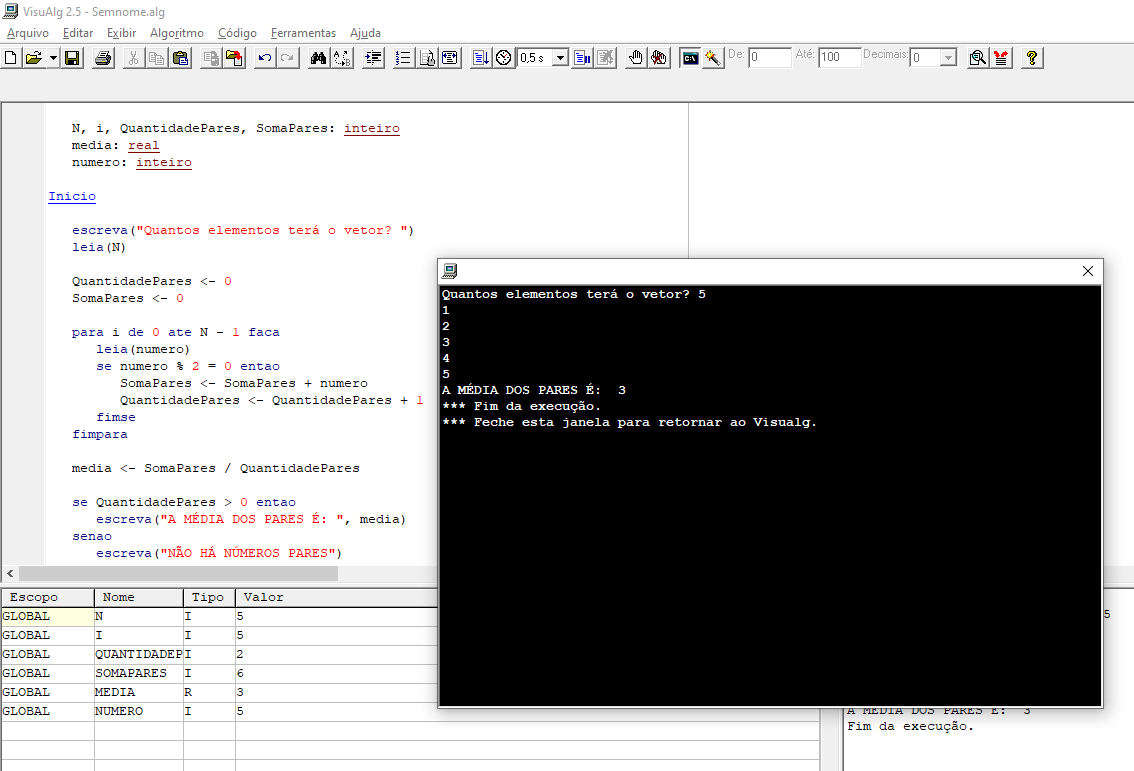Click the folder with red arrow icon
This screenshot has width=1134, height=771.
point(234,58)
